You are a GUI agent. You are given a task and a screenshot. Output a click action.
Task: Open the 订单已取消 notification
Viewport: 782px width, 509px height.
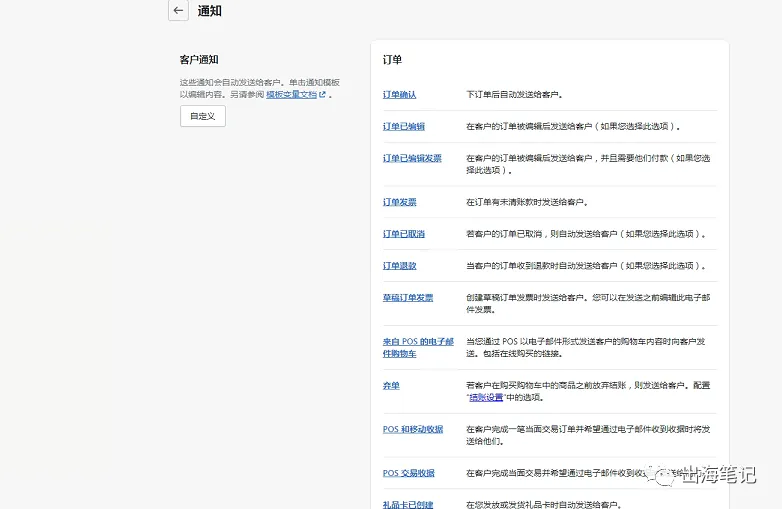403,234
